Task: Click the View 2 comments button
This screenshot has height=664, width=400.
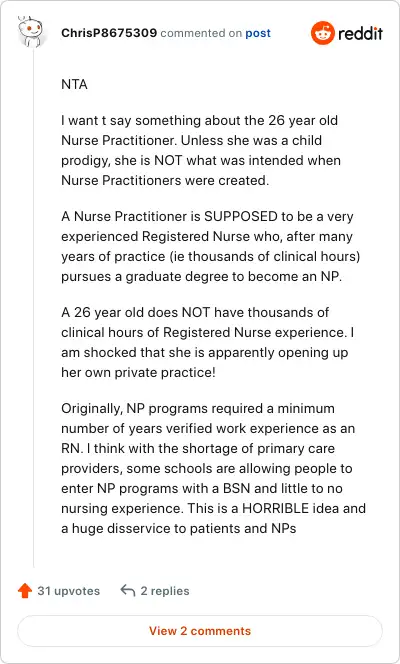Action: pyautogui.click(x=200, y=631)
